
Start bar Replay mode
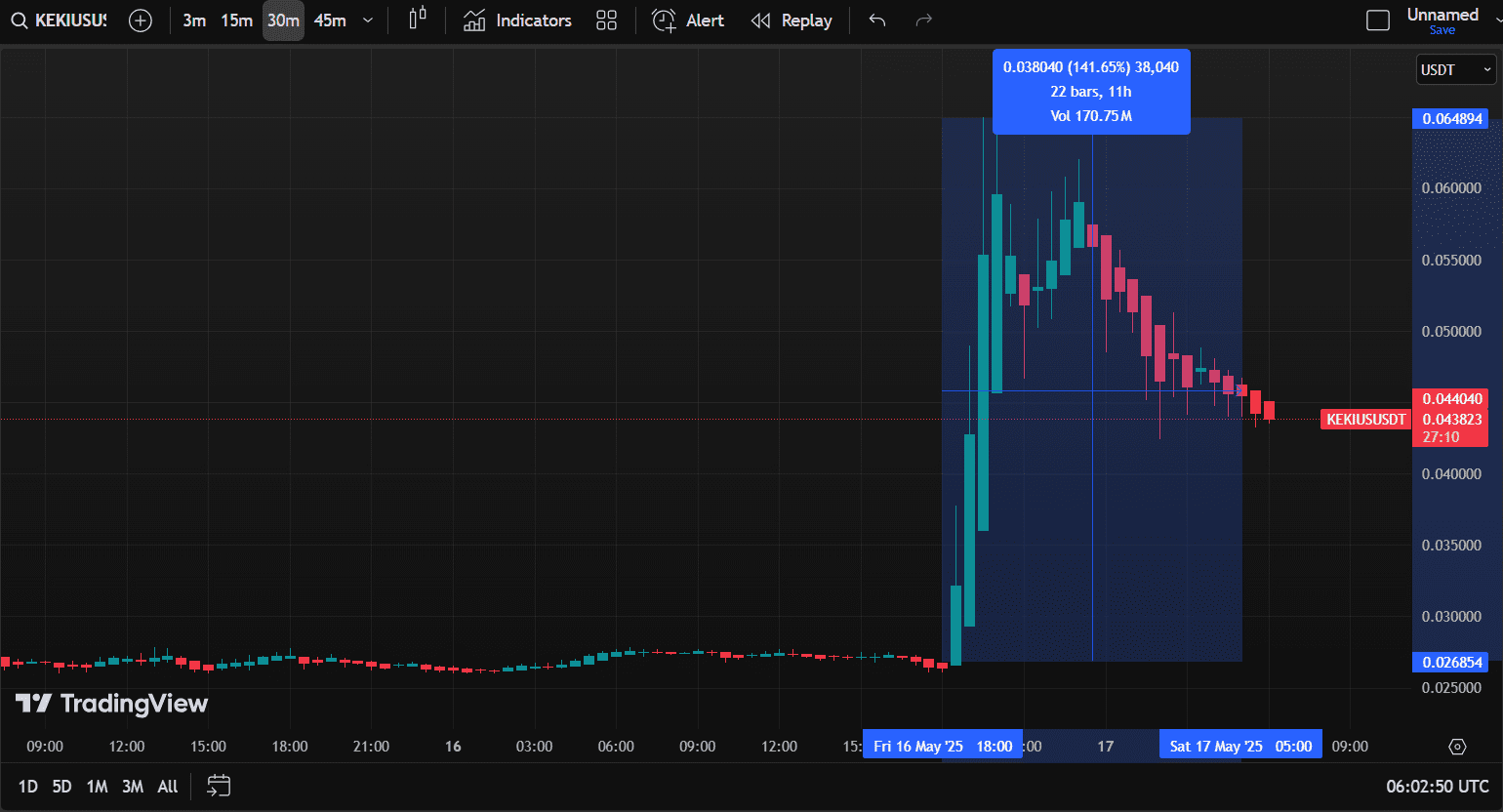[x=792, y=20]
